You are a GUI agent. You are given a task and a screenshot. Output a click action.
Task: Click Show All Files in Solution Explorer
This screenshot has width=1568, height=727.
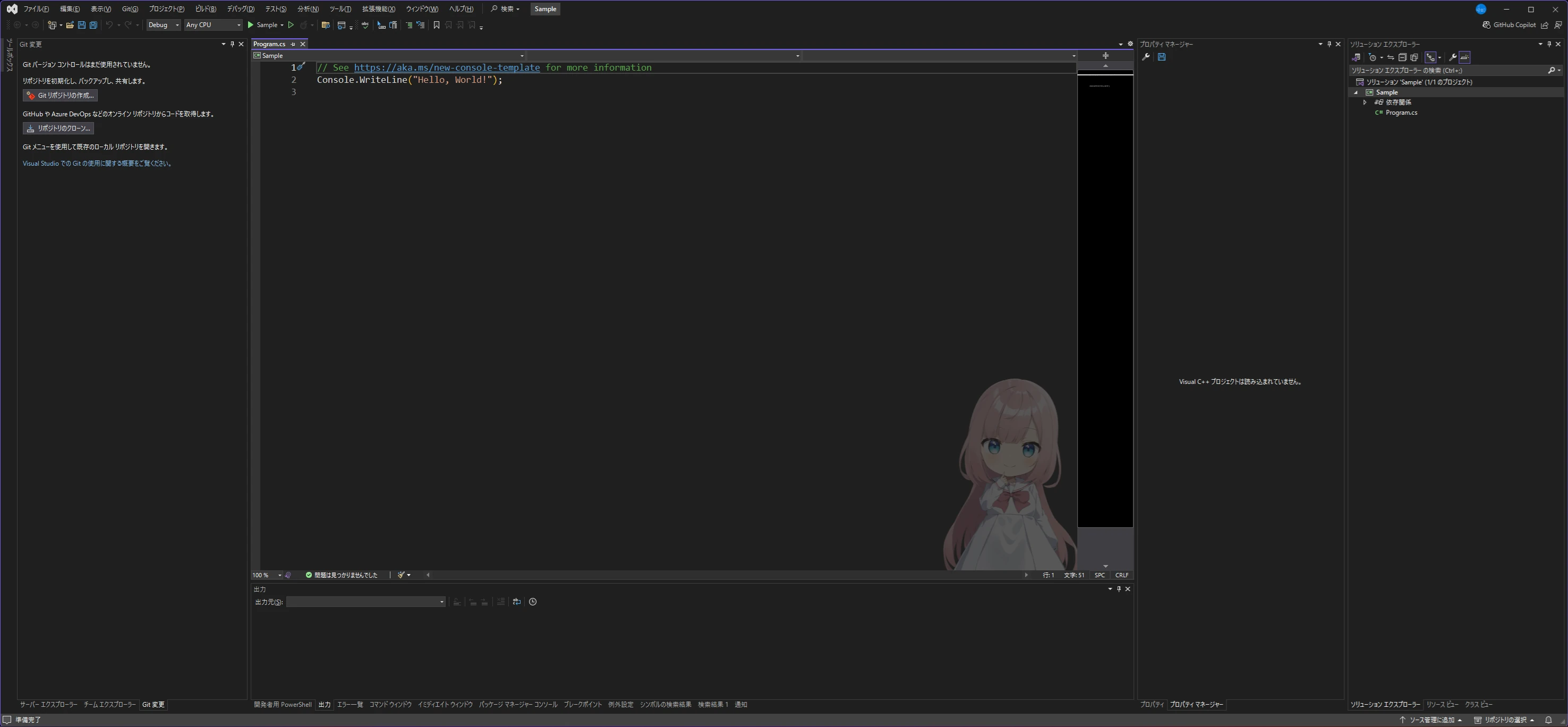coord(1414,57)
